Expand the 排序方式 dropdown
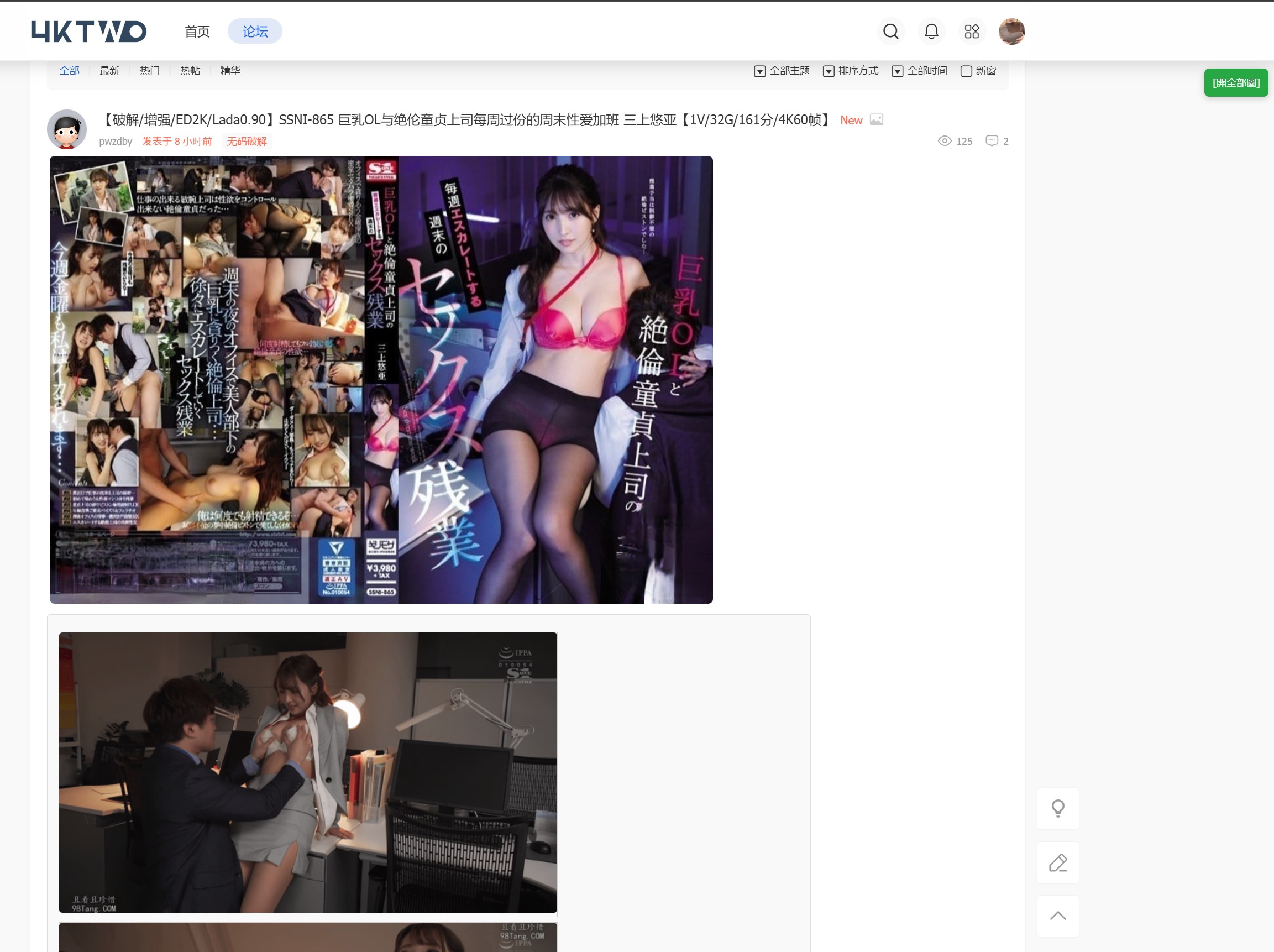The height and width of the screenshot is (952, 1274). (851, 71)
